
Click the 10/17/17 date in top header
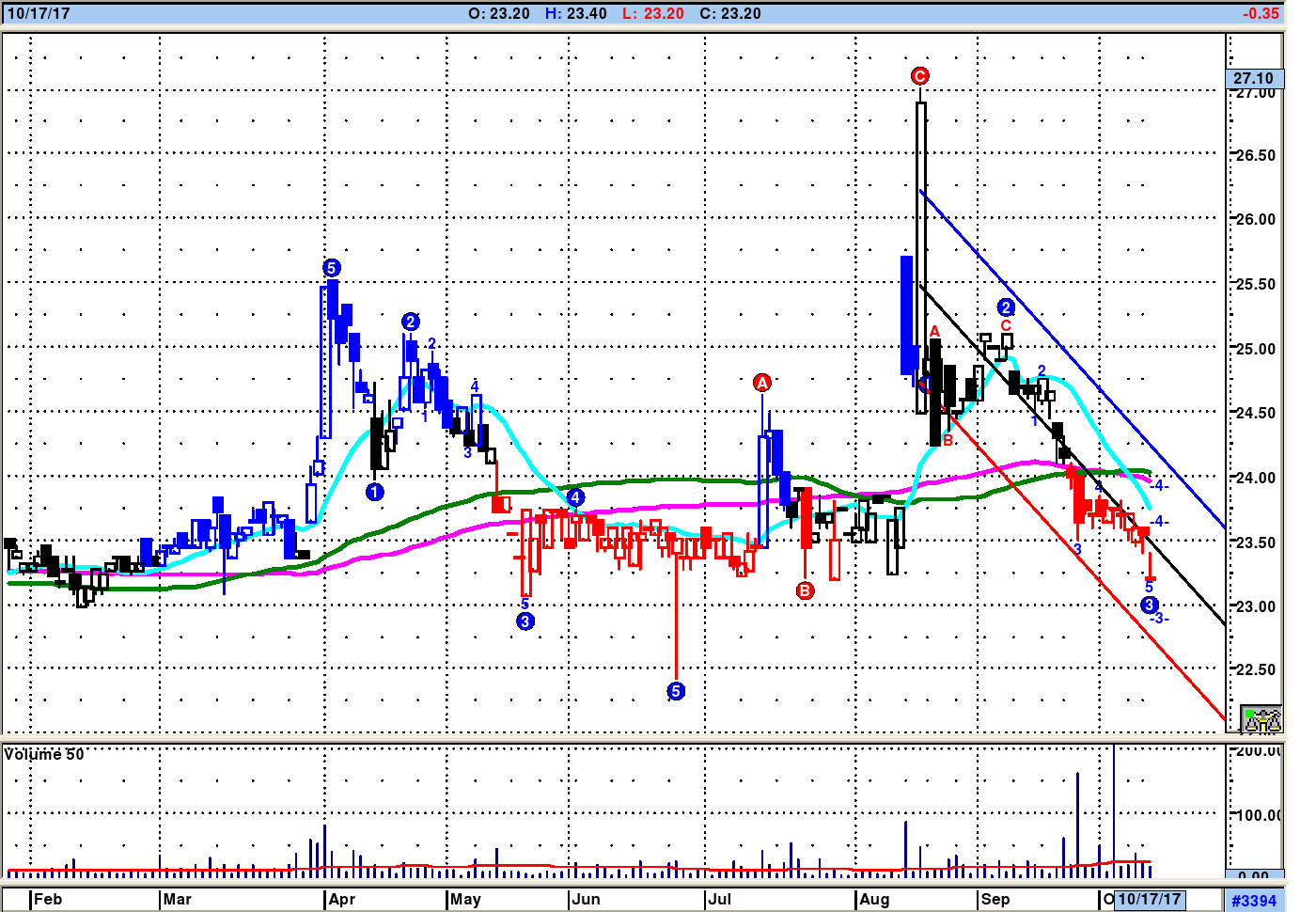point(39,13)
